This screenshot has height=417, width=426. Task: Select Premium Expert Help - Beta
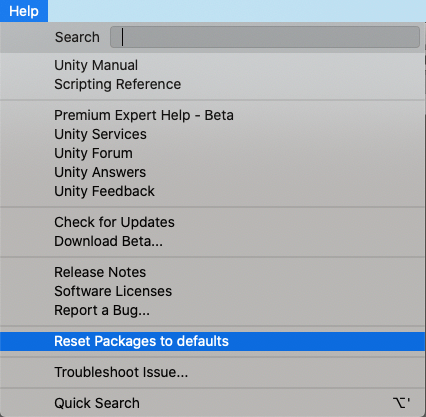213,115
